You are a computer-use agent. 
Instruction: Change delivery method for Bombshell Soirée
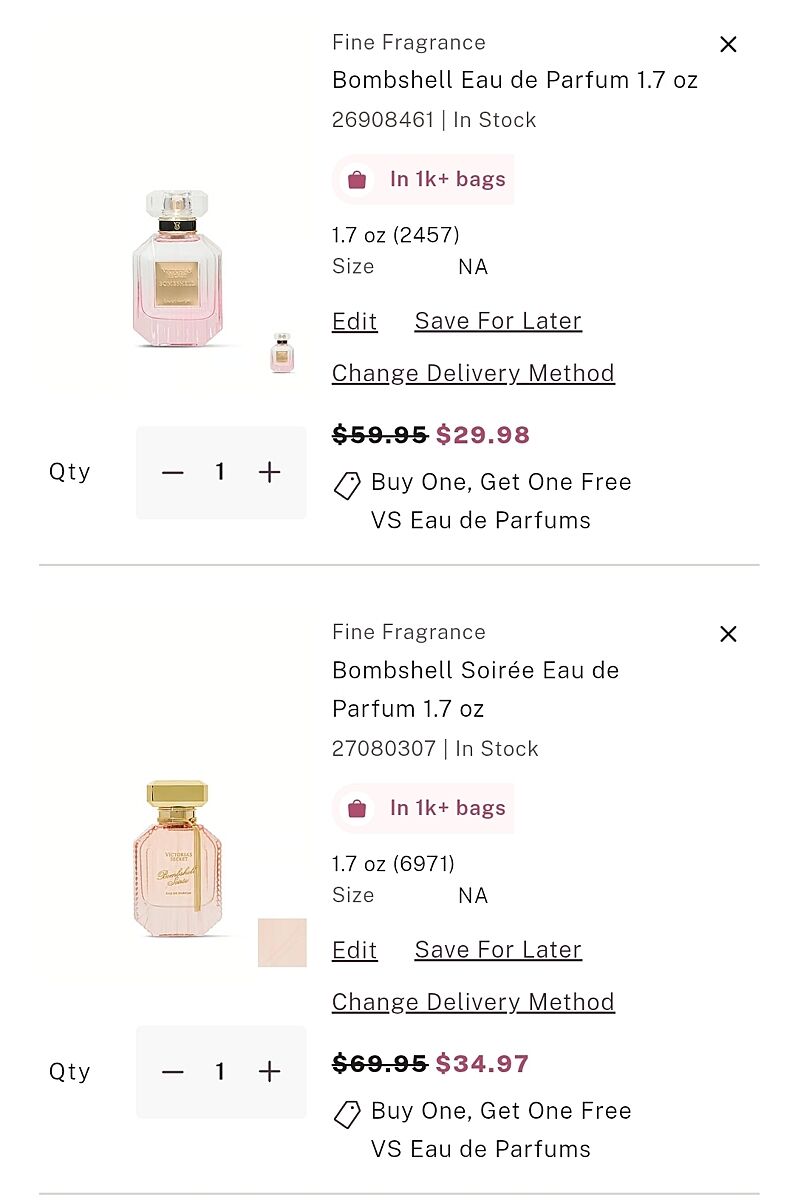(473, 1002)
